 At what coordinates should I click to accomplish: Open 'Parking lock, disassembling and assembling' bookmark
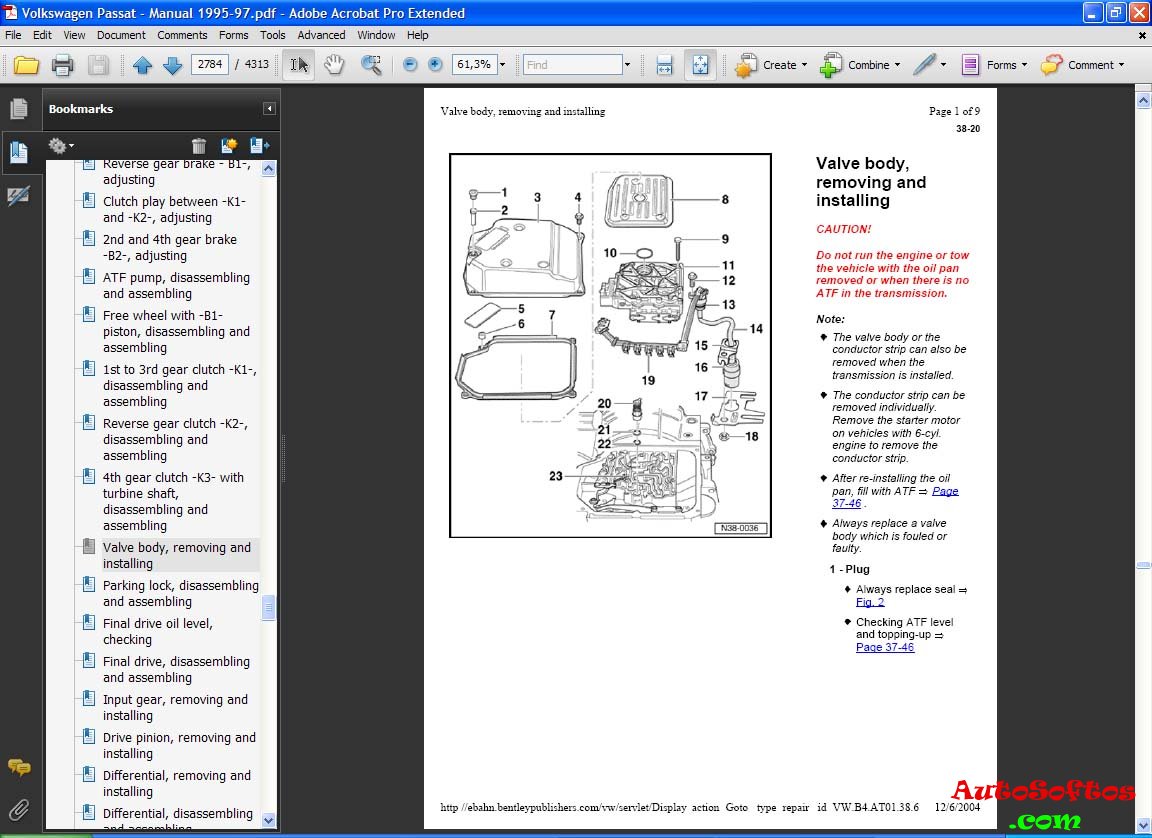[x=180, y=593]
